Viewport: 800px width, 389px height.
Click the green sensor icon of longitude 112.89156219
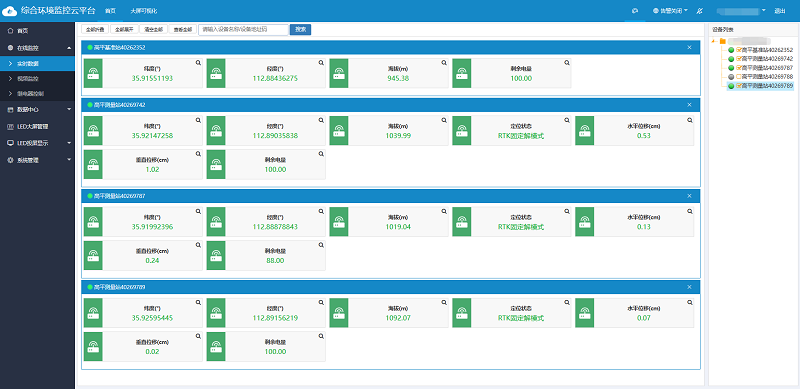tap(216, 313)
